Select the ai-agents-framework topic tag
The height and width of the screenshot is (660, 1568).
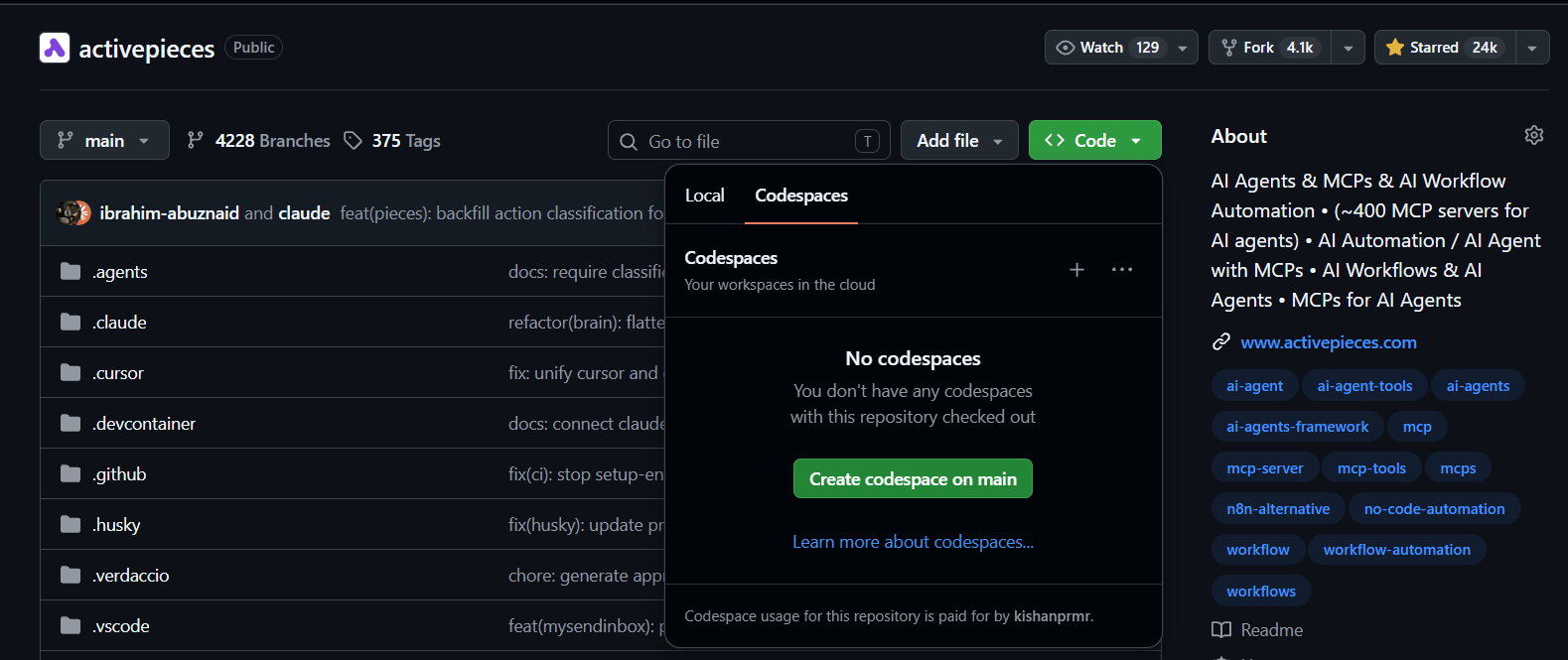click(x=1297, y=427)
